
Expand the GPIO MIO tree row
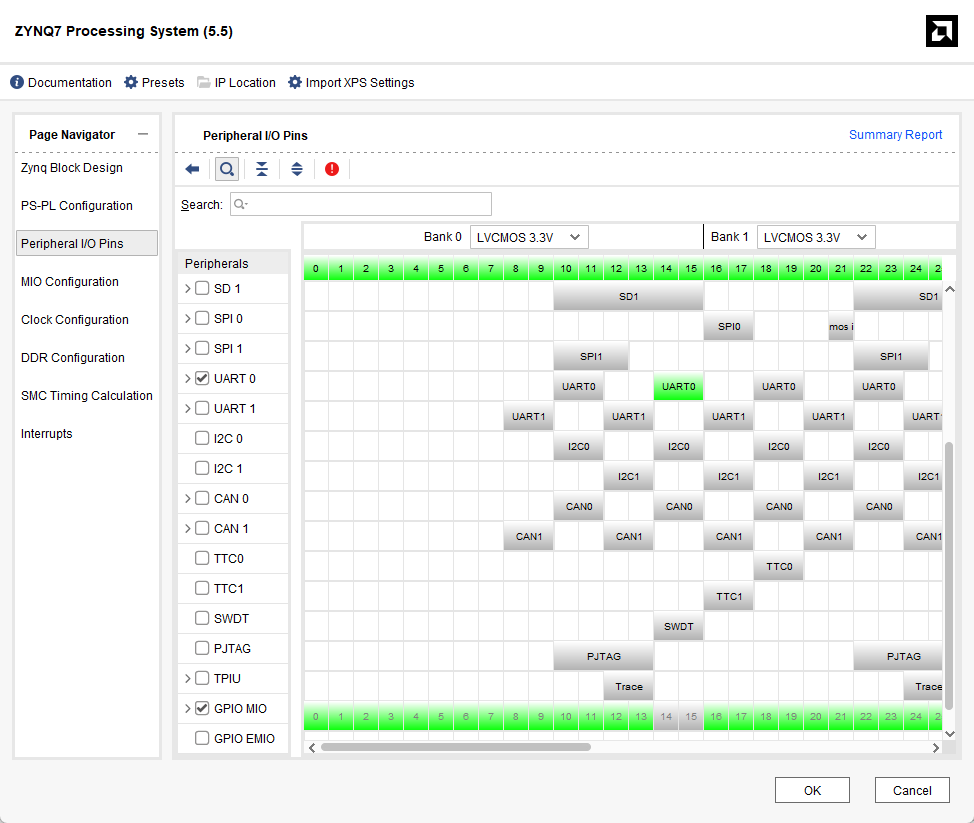(188, 708)
